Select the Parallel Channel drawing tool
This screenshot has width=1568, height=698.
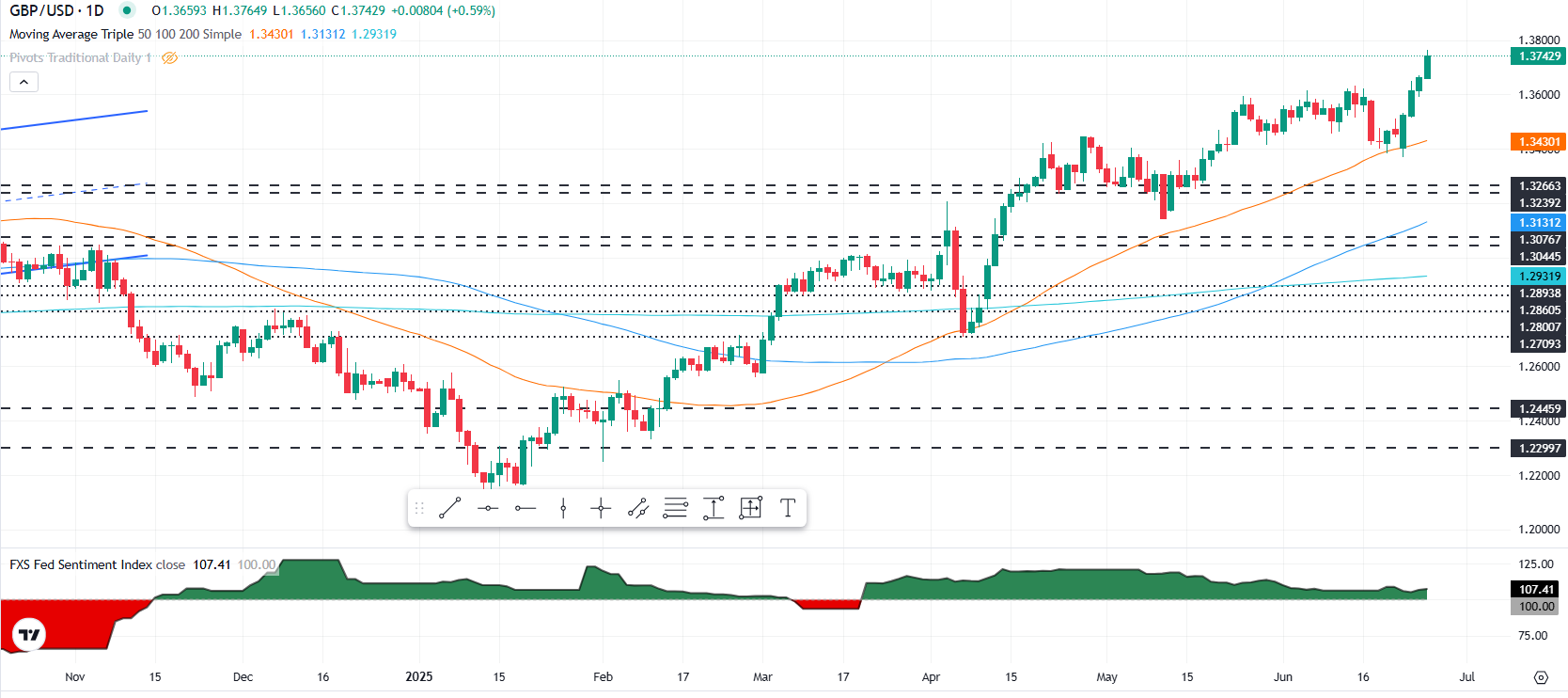[638, 509]
